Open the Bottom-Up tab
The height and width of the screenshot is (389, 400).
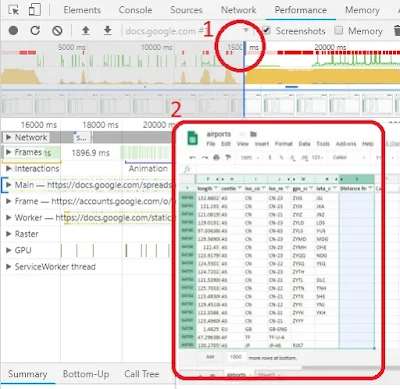[86, 374]
